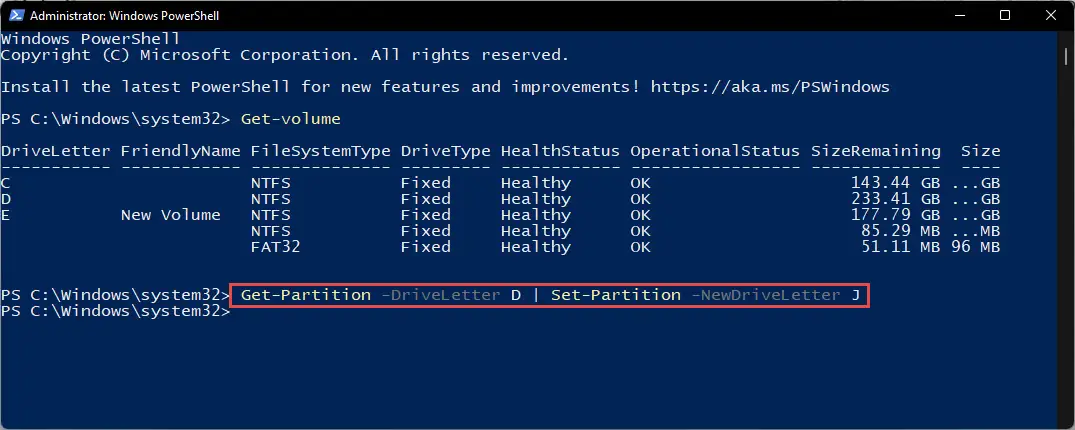
Task: Maximize the PowerShell window
Action: (1004, 15)
